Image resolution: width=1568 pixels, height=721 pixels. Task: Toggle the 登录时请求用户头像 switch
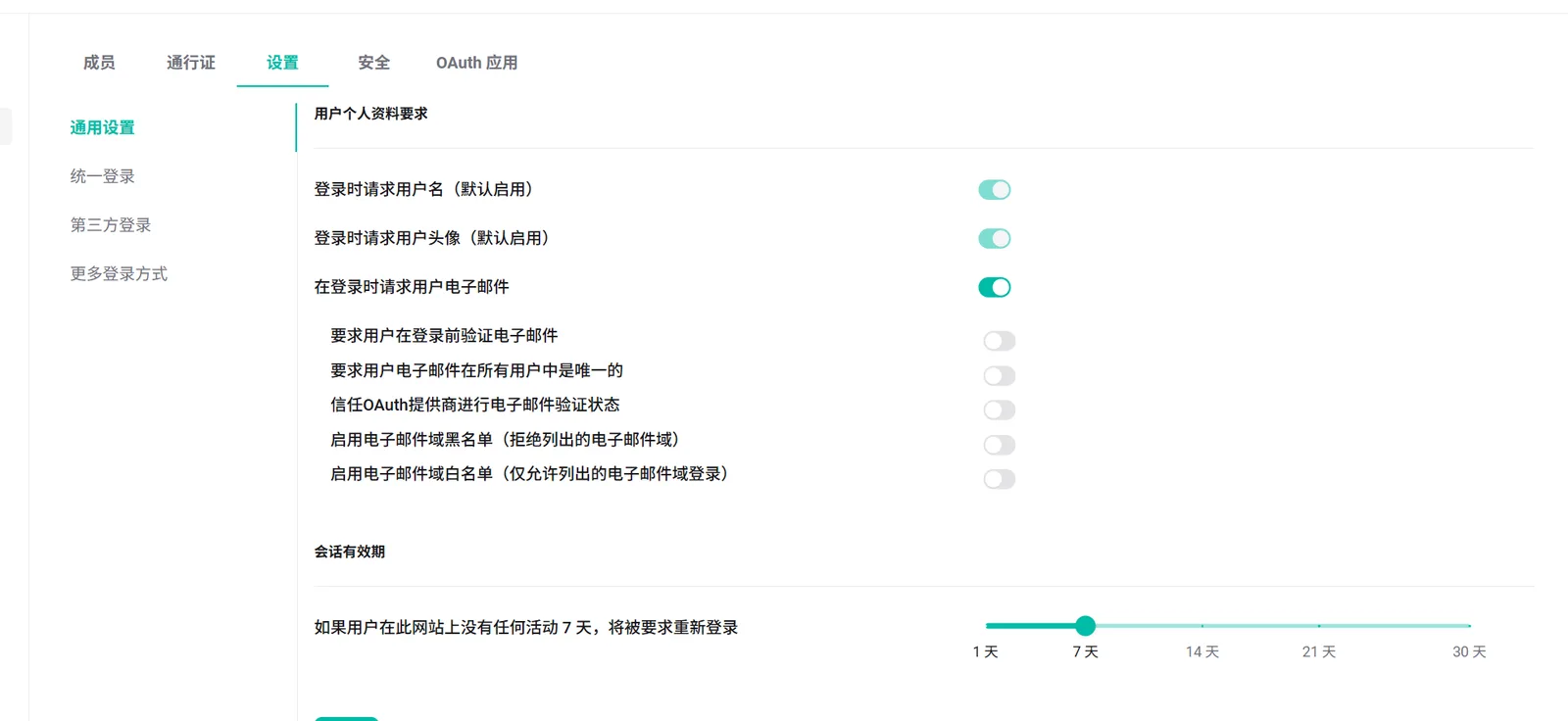(x=995, y=238)
